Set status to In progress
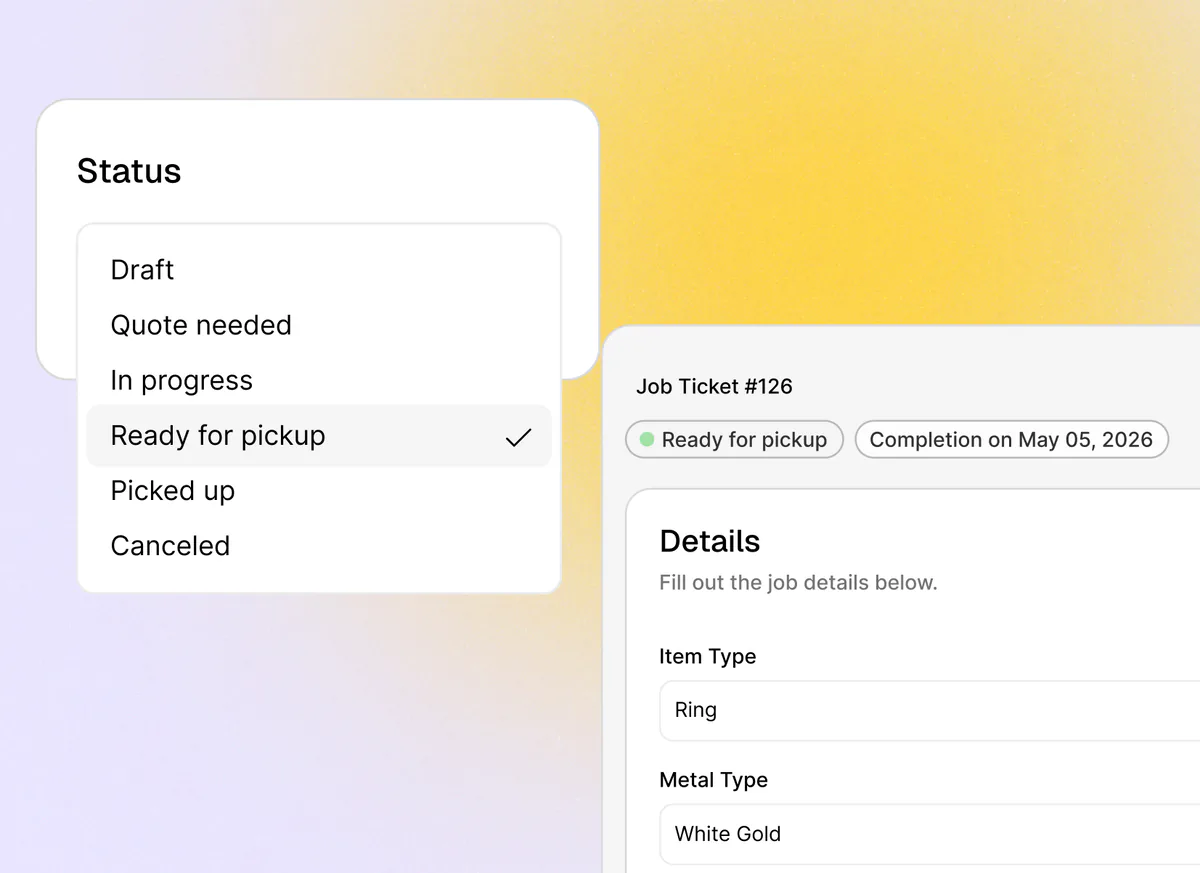1200x873 pixels. (x=318, y=380)
